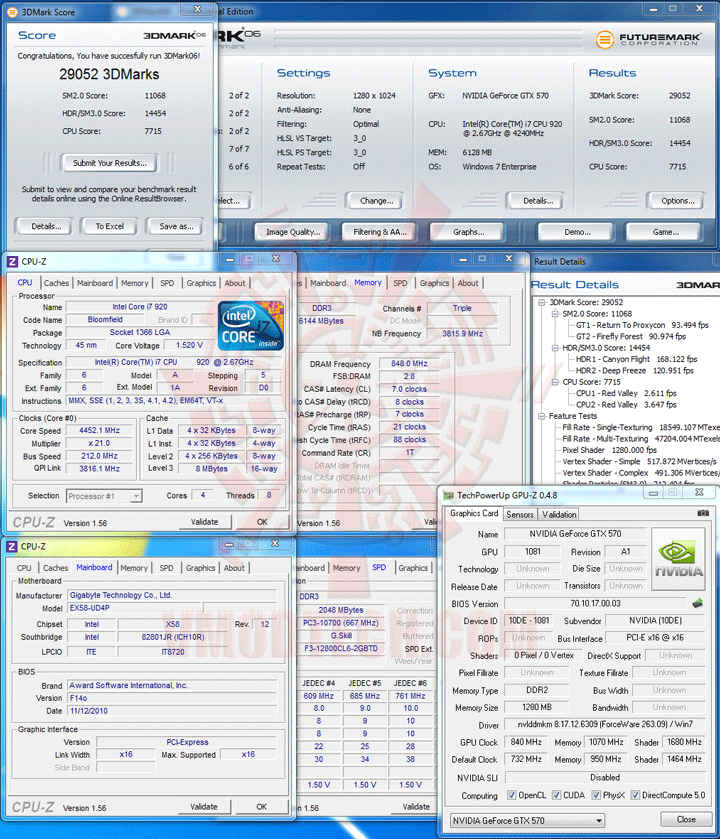Viewport: 720px width, 839px height.
Task: Click the BIOS save chip icon in GPU-Z
Action: [698, 604]
